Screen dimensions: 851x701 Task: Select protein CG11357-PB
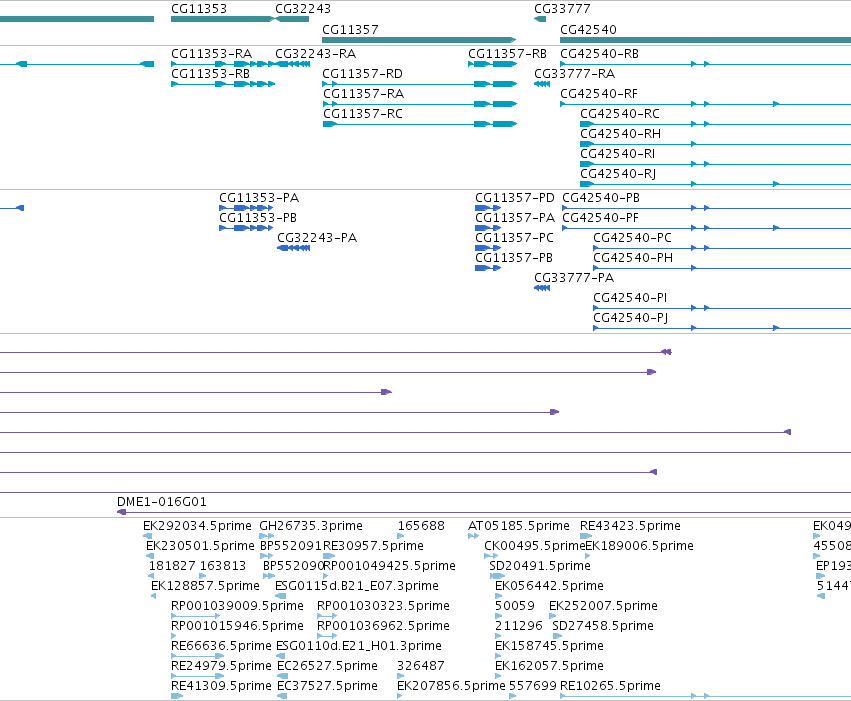[x=488, y=268]
